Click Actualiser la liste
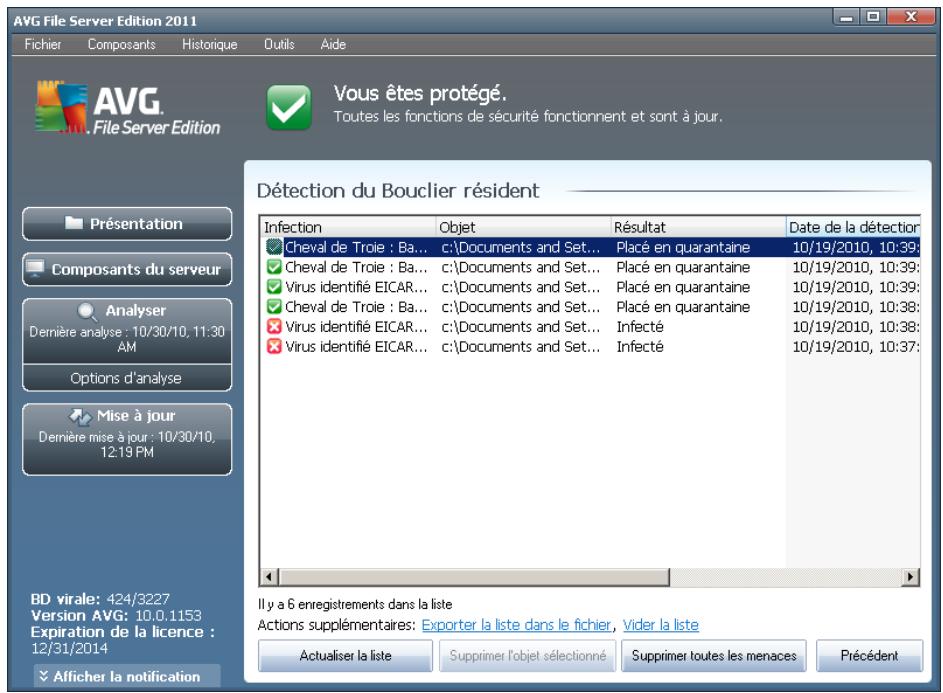This screenshot has width=943, height=693. 345,655
